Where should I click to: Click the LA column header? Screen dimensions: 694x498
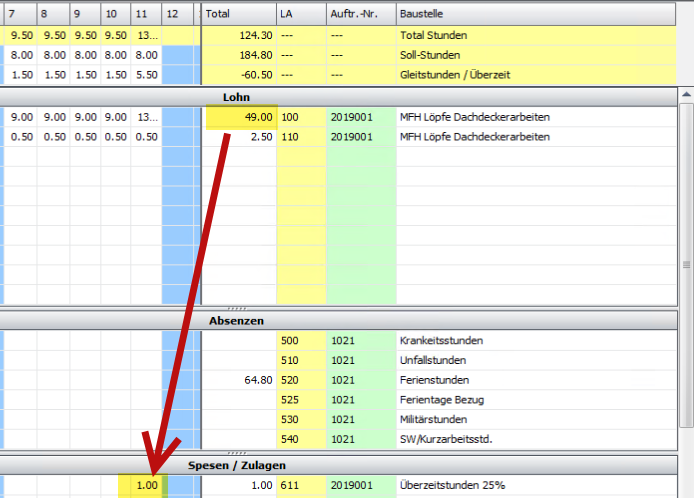(x=300, y=14)
